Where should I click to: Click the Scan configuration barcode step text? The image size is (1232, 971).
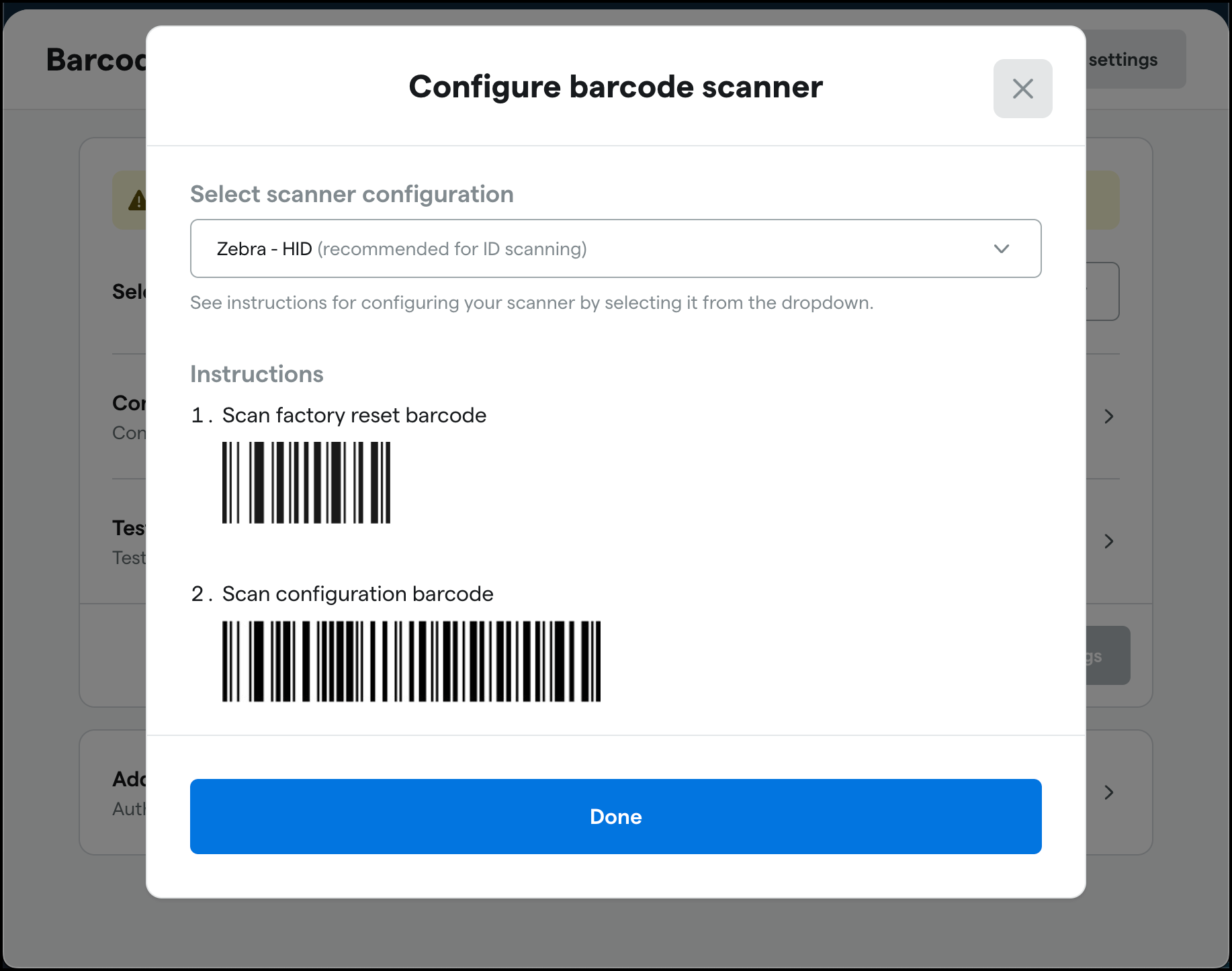tap(358, 594)
